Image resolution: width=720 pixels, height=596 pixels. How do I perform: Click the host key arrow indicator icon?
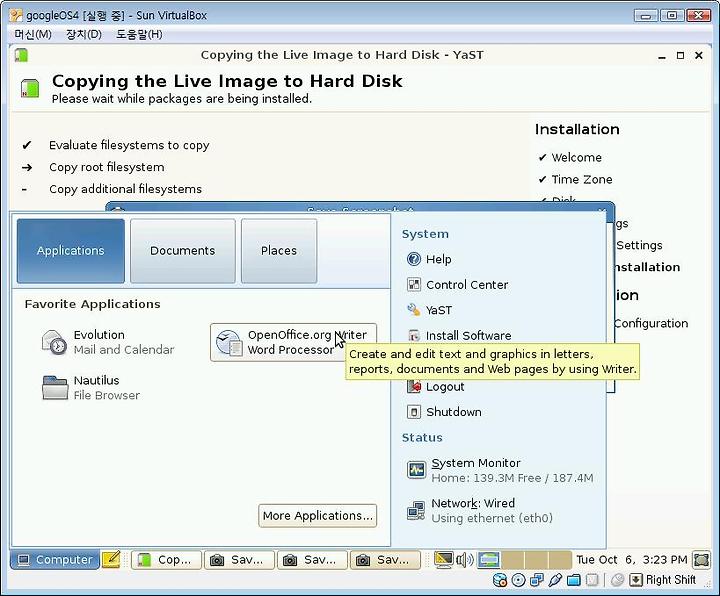tap(636, 580)
